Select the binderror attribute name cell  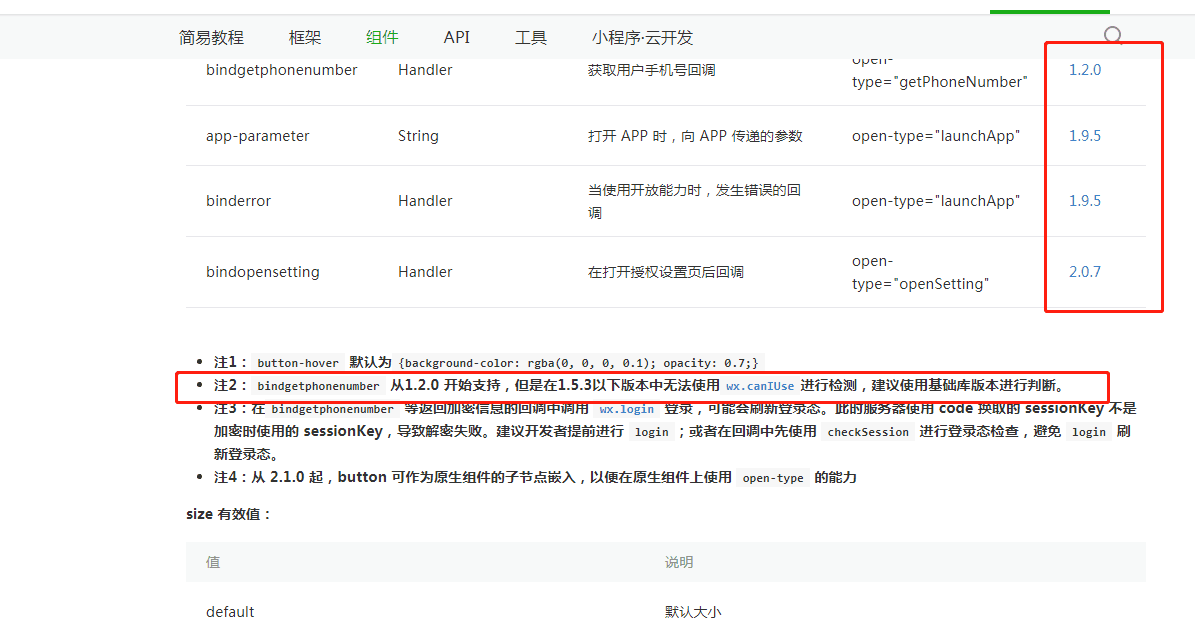239,200
